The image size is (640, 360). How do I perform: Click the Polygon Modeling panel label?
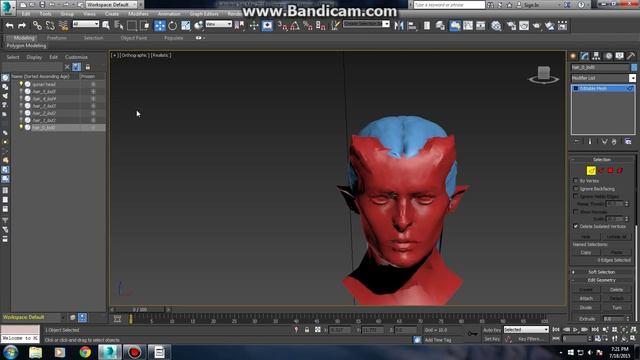click(26, 46)
